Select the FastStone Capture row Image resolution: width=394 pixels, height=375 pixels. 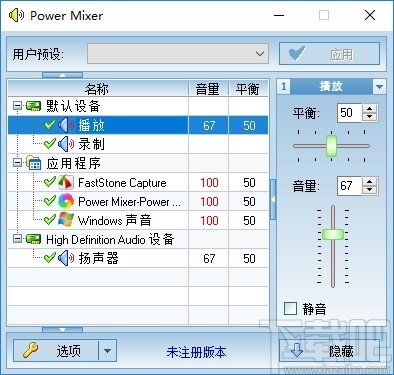point(138,182)
